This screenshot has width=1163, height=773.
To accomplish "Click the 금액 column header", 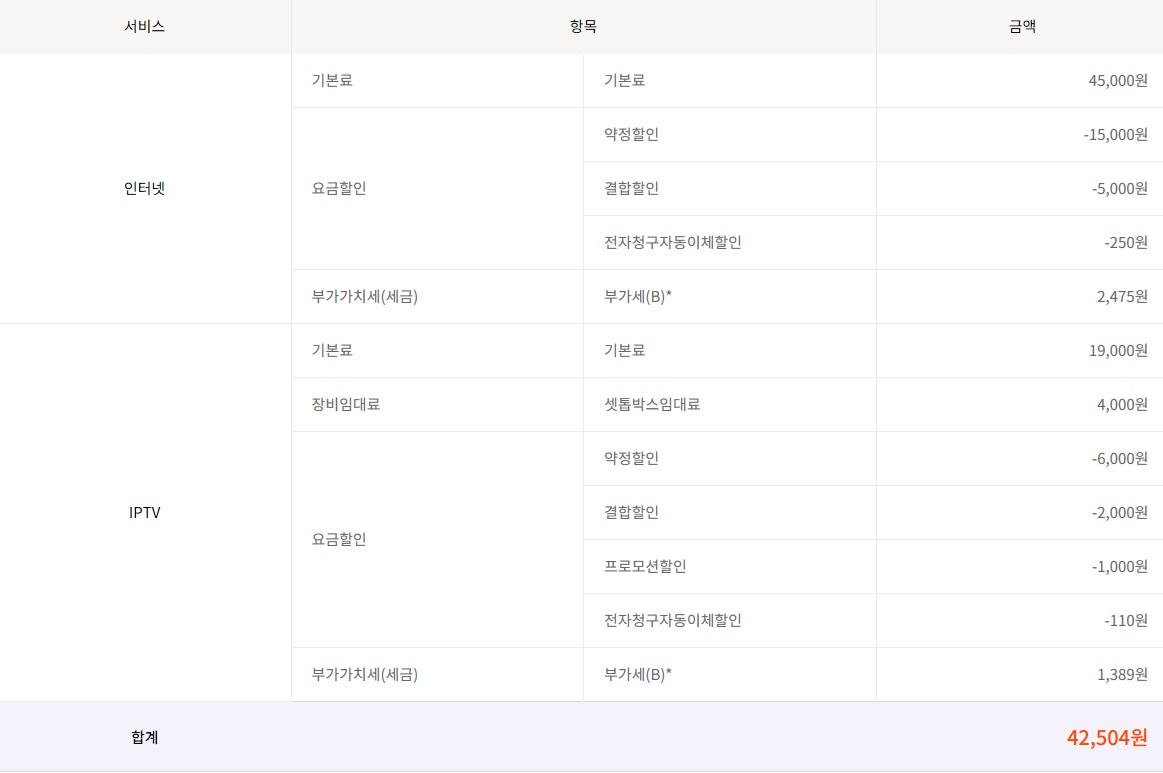I will [1021, 27].
